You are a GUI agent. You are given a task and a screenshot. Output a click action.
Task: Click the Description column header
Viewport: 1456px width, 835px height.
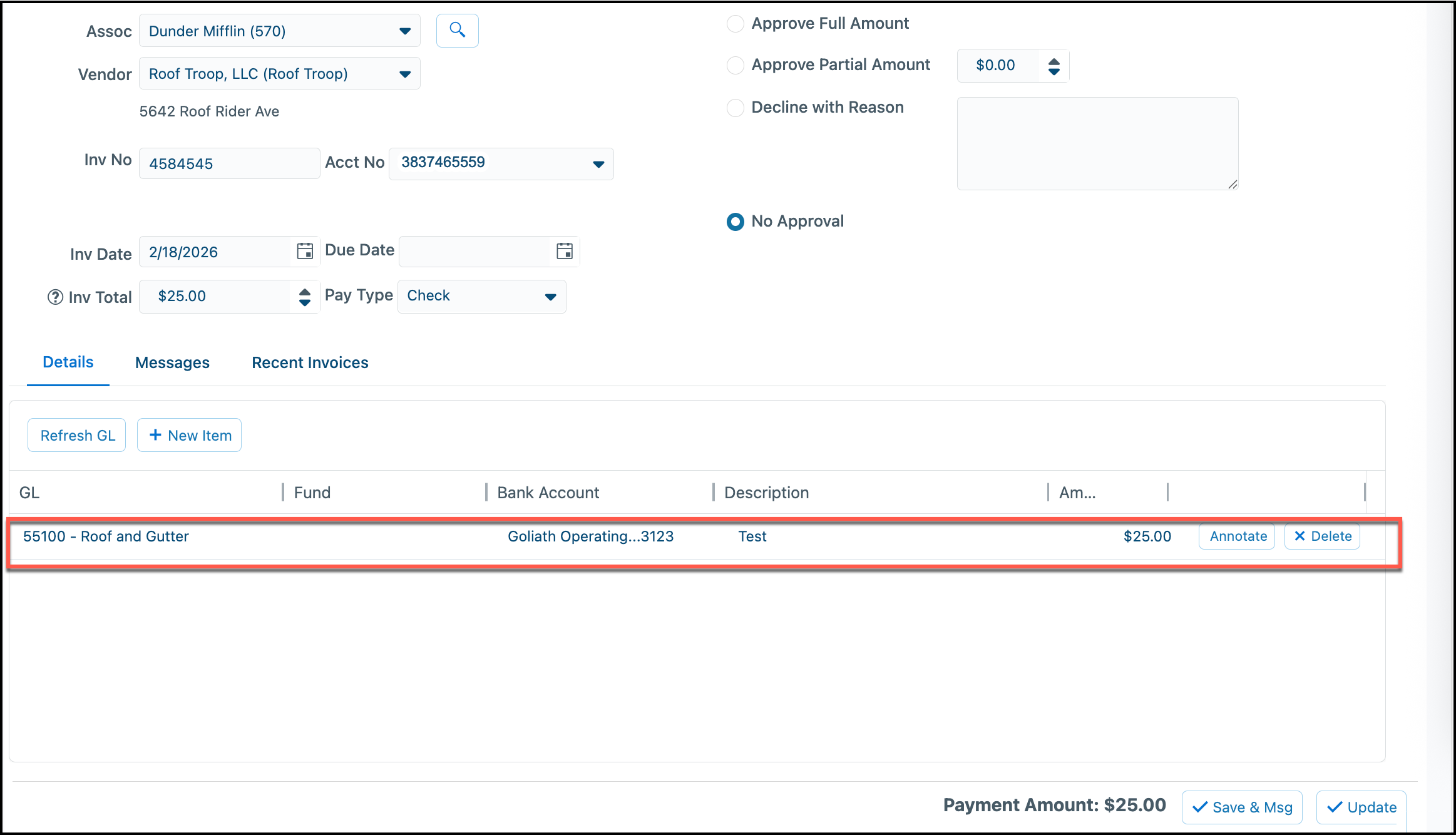click(x=766, y=493)
